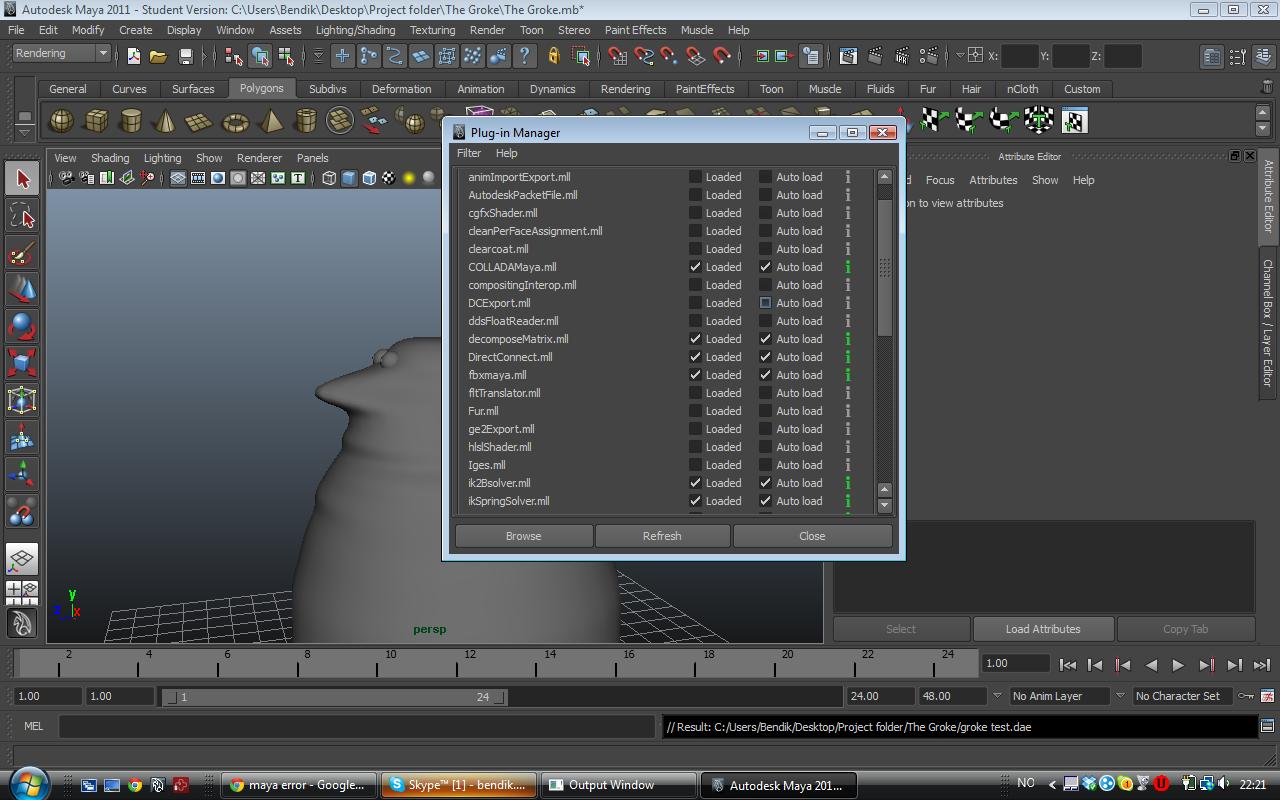Viewport: 1280px width, 800px height.
Task: Open the Script Editor icon
Action: [1267, 727]
